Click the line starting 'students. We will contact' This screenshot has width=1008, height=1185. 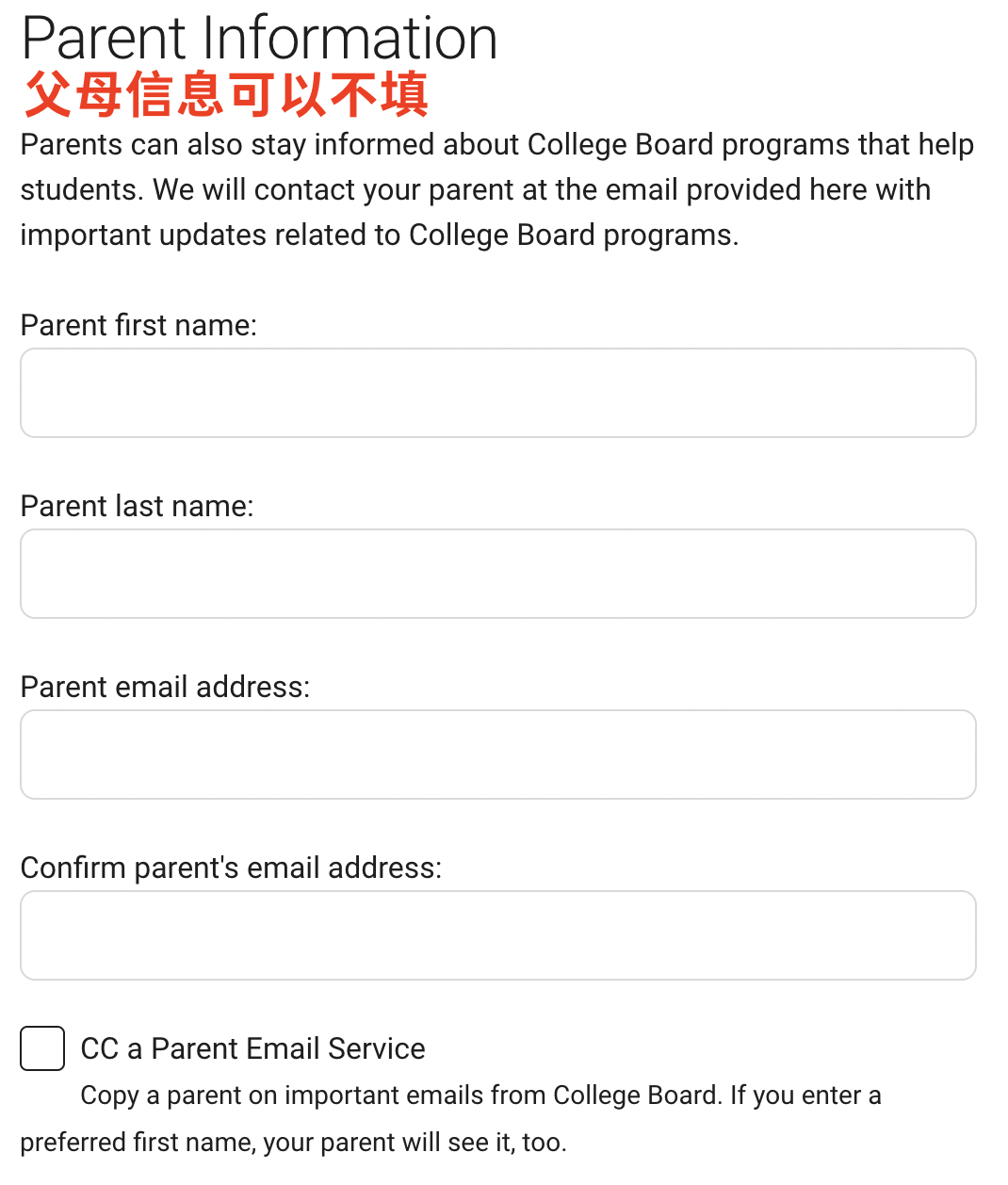[x=476, y=190]
